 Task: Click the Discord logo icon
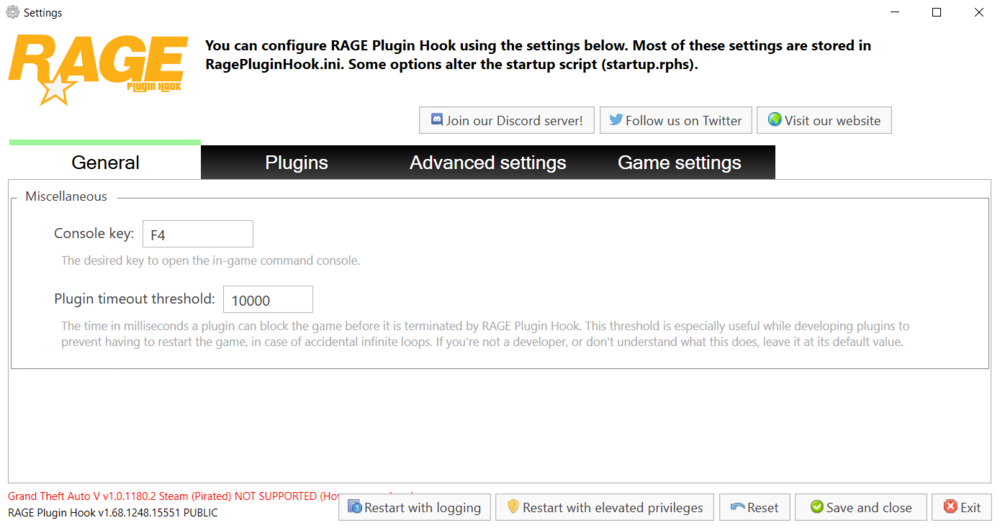point(437,119)
